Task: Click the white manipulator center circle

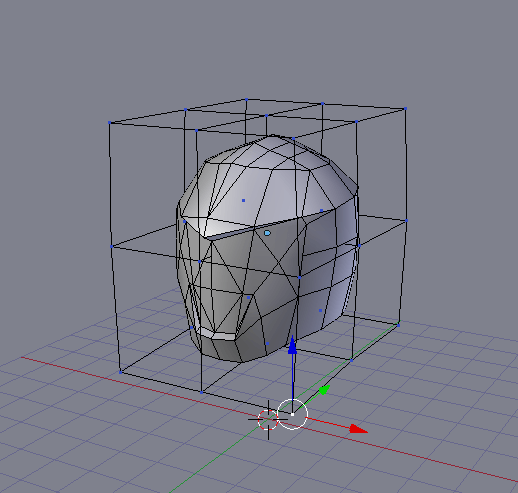Action: pyautogui.click(x=292, y=414)
